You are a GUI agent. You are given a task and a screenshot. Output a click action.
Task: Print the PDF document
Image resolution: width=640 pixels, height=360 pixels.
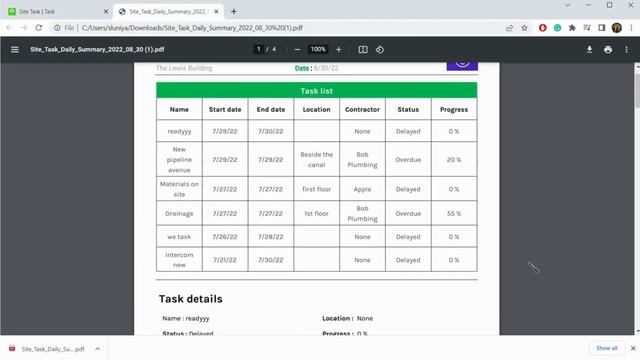608,49
